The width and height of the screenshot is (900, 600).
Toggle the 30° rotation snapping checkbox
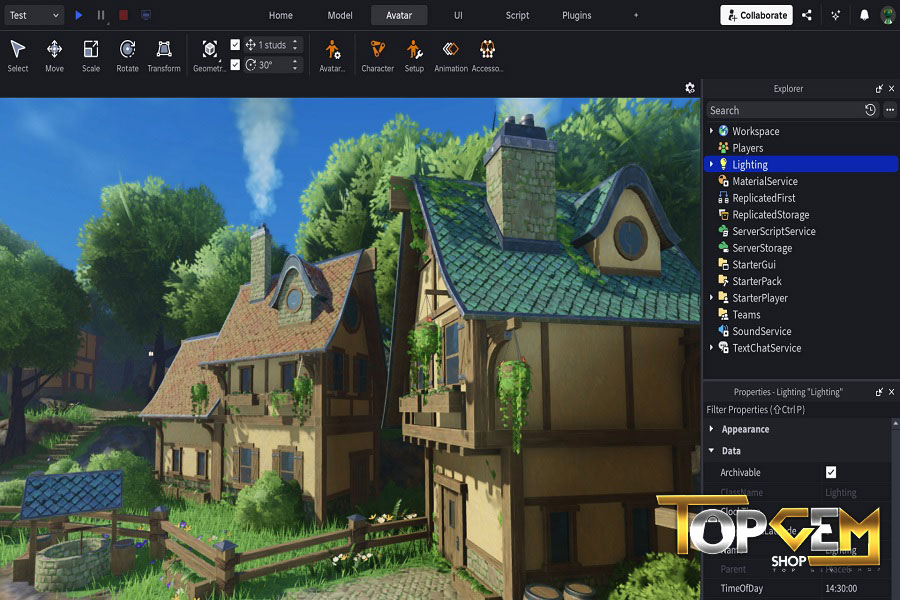[235, 65]
